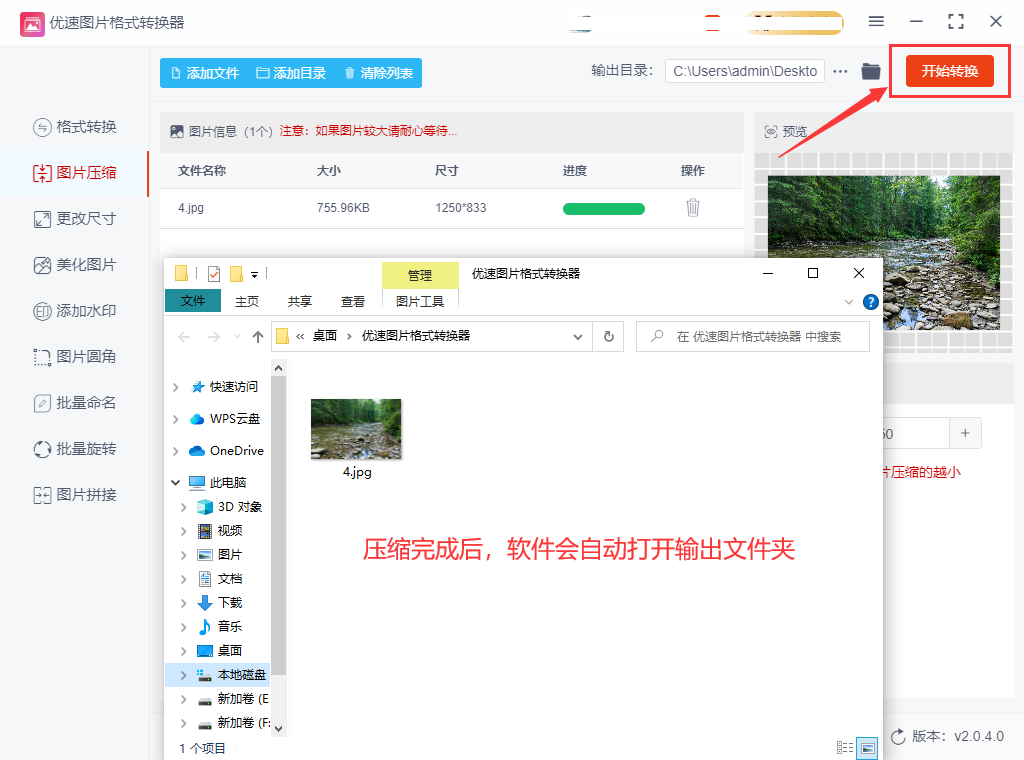Click the 开始转换 button
The height and width of the screenshot is (760, 1024).
click(949, 71)
